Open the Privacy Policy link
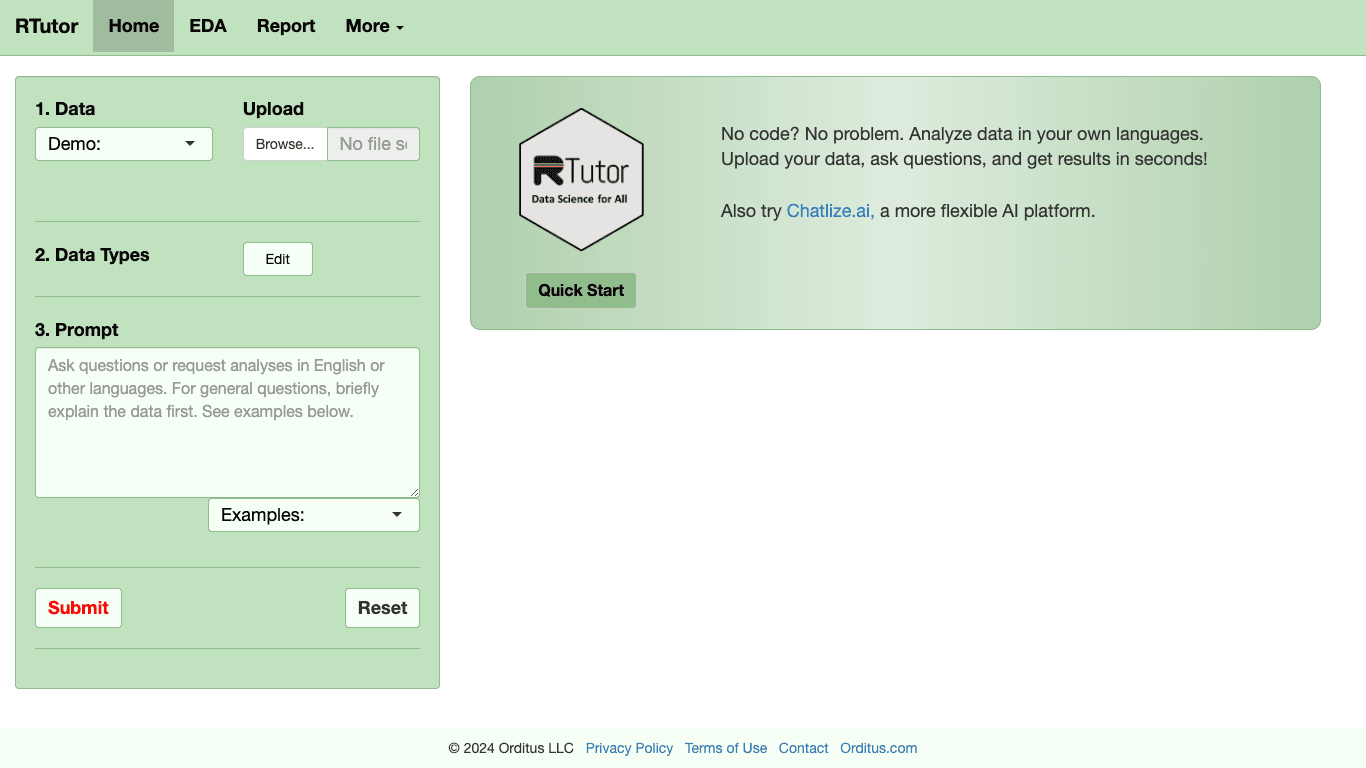This screenshot has width=1366, height=768. pyautogui.click(x=629, y=748)
